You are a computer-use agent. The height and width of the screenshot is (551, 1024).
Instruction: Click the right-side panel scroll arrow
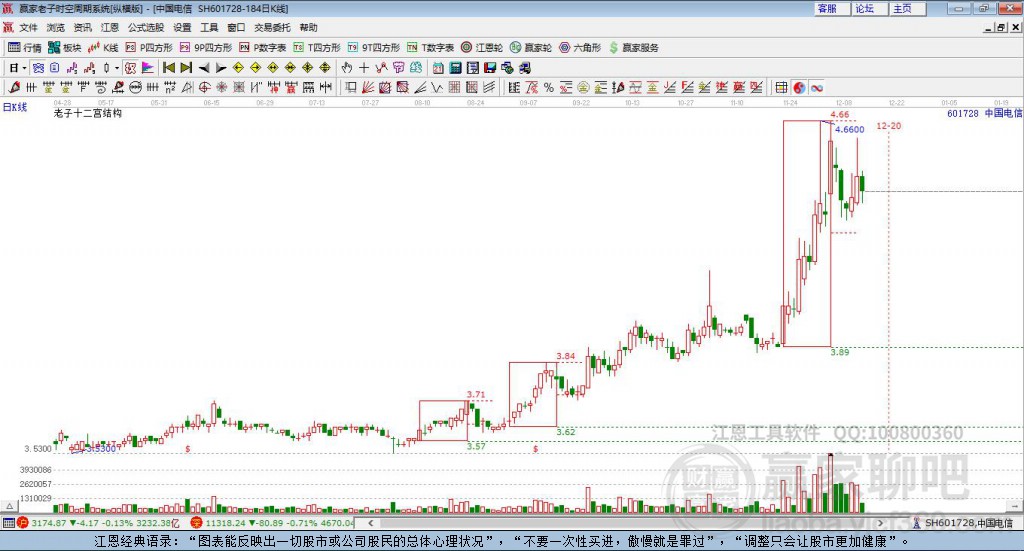click(1016, 506)
